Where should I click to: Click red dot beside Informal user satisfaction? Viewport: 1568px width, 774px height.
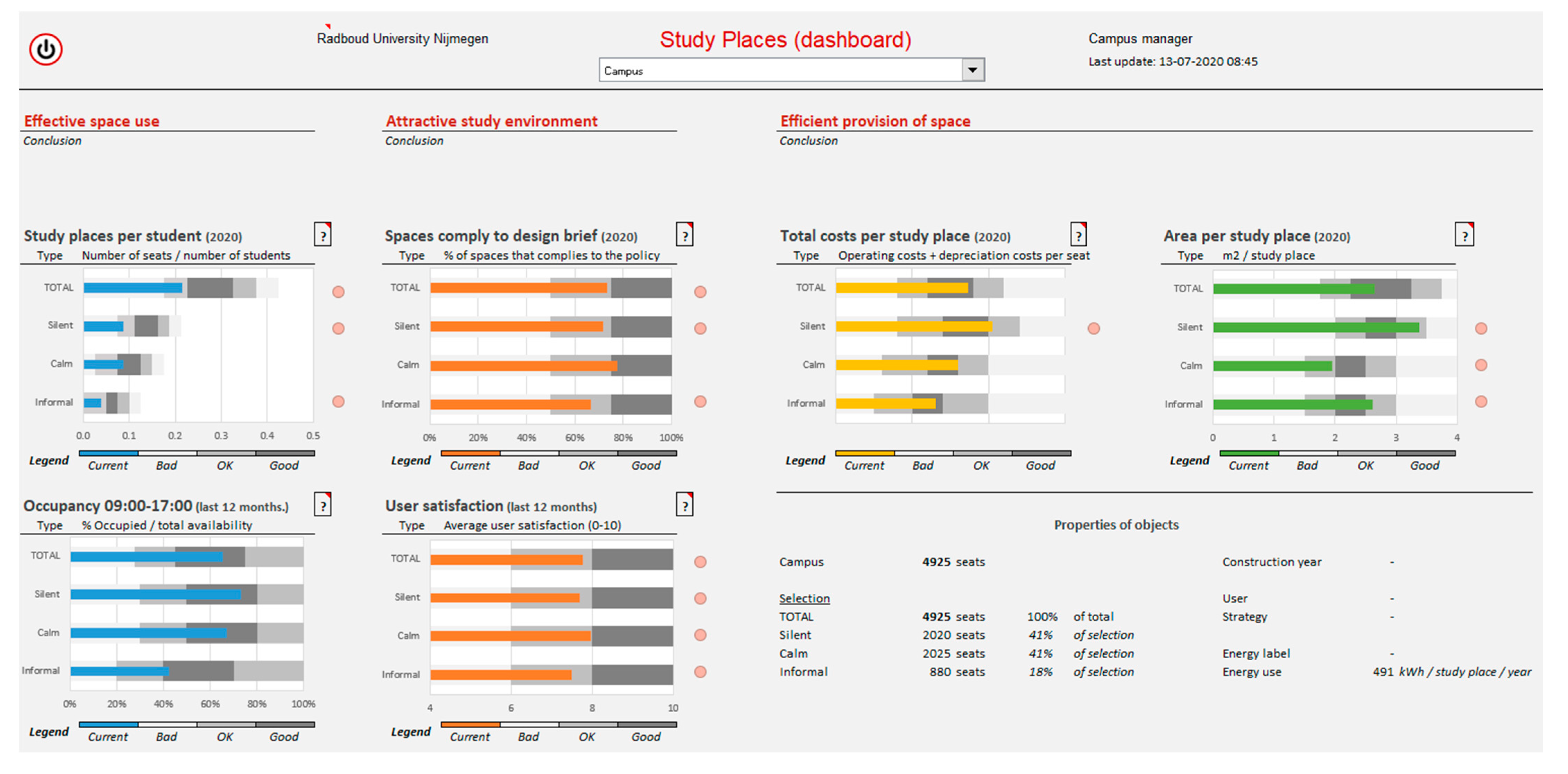(x=701, y=672)
